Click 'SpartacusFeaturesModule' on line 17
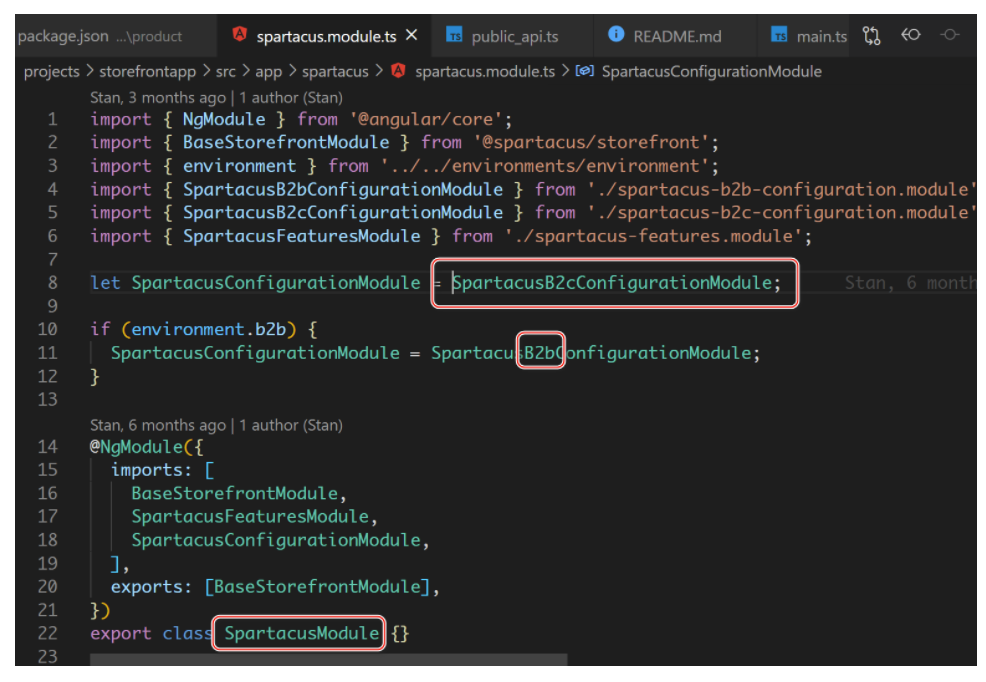The width and height of the screenshot is (986, 682). [x=250, y=517]
